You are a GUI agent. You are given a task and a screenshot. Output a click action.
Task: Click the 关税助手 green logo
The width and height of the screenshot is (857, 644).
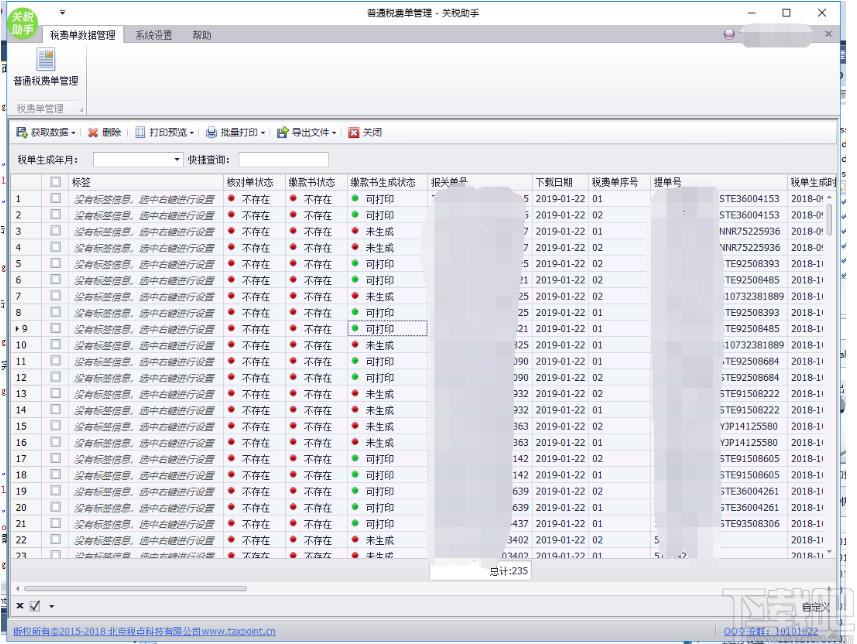(x=23, y=23)
